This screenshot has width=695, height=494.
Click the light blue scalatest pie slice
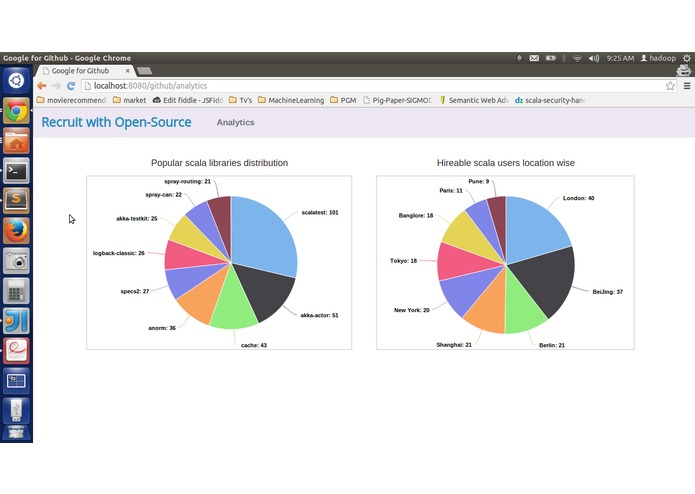tap(262, 237)
